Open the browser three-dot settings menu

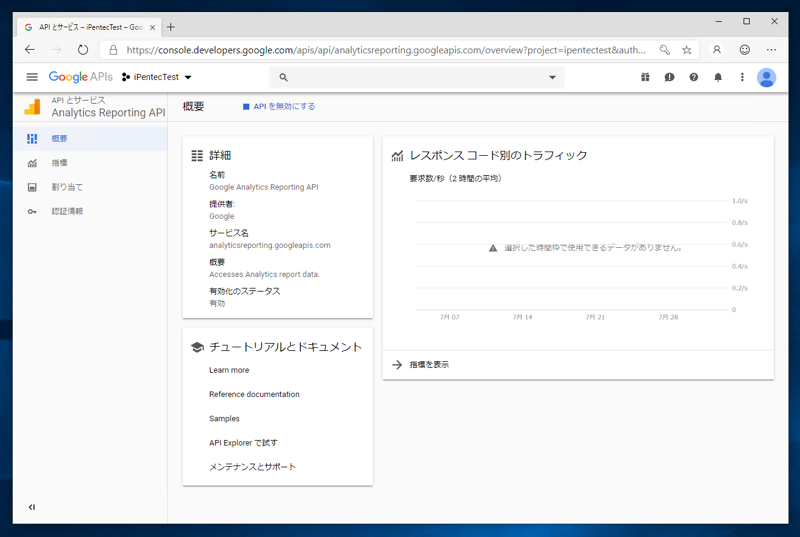click(x=771, y=49)
